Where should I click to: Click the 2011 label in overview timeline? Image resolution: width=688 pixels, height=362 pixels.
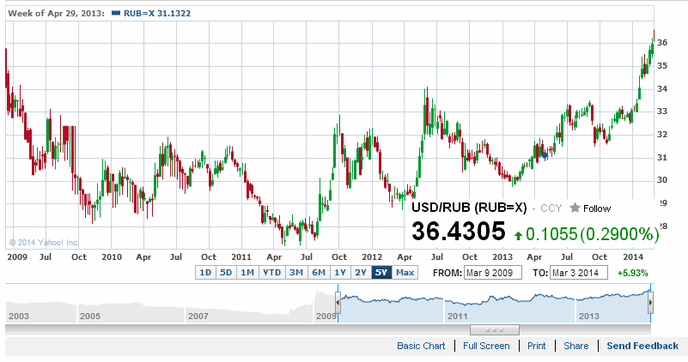[457, 316]
